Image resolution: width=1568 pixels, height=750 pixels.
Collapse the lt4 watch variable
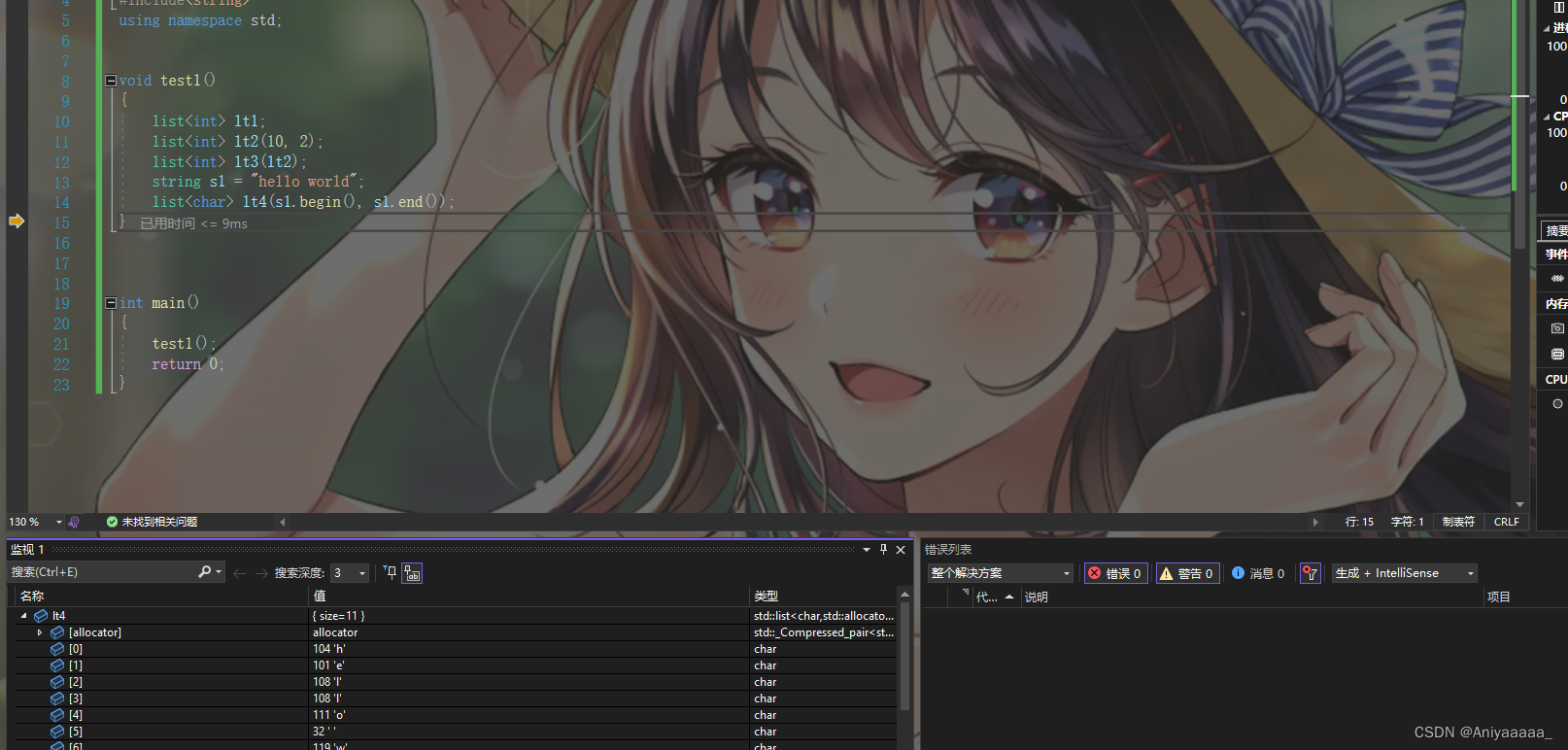(23, 616)
